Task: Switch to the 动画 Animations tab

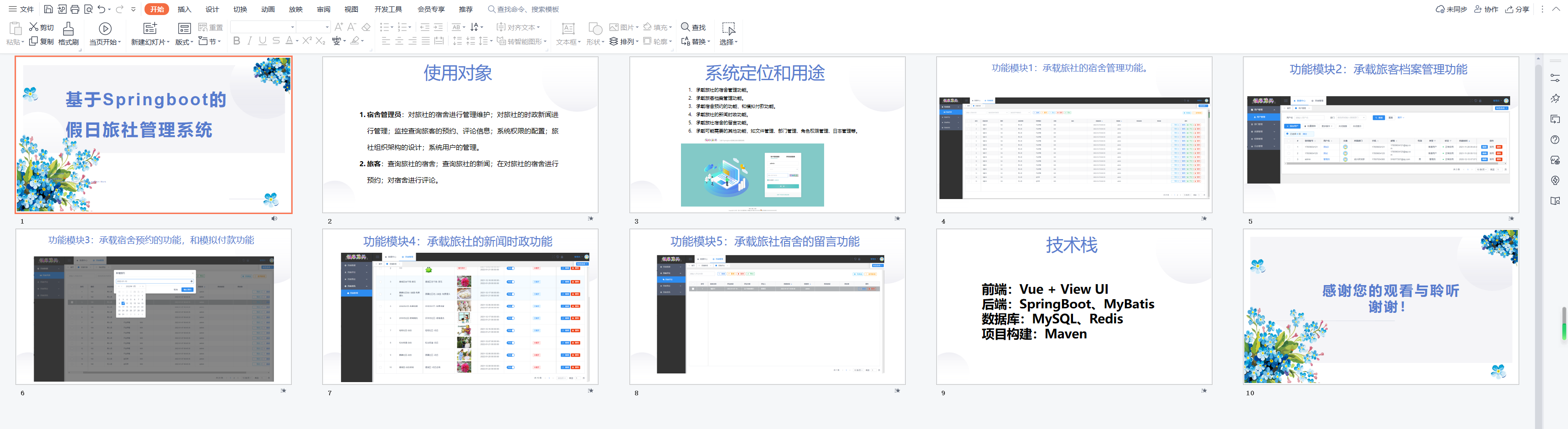Action: (x=268, y=9)
